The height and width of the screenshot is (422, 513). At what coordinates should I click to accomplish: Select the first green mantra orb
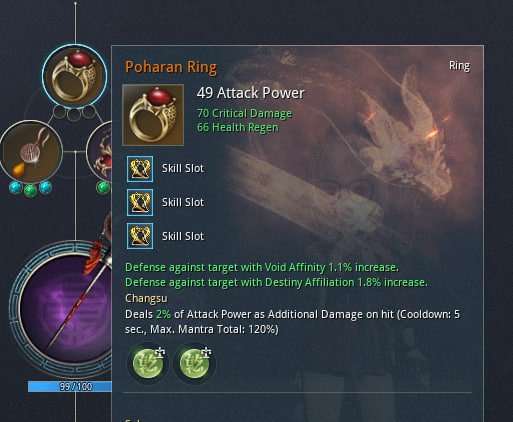pyautogui.click(x=148, y=364)
